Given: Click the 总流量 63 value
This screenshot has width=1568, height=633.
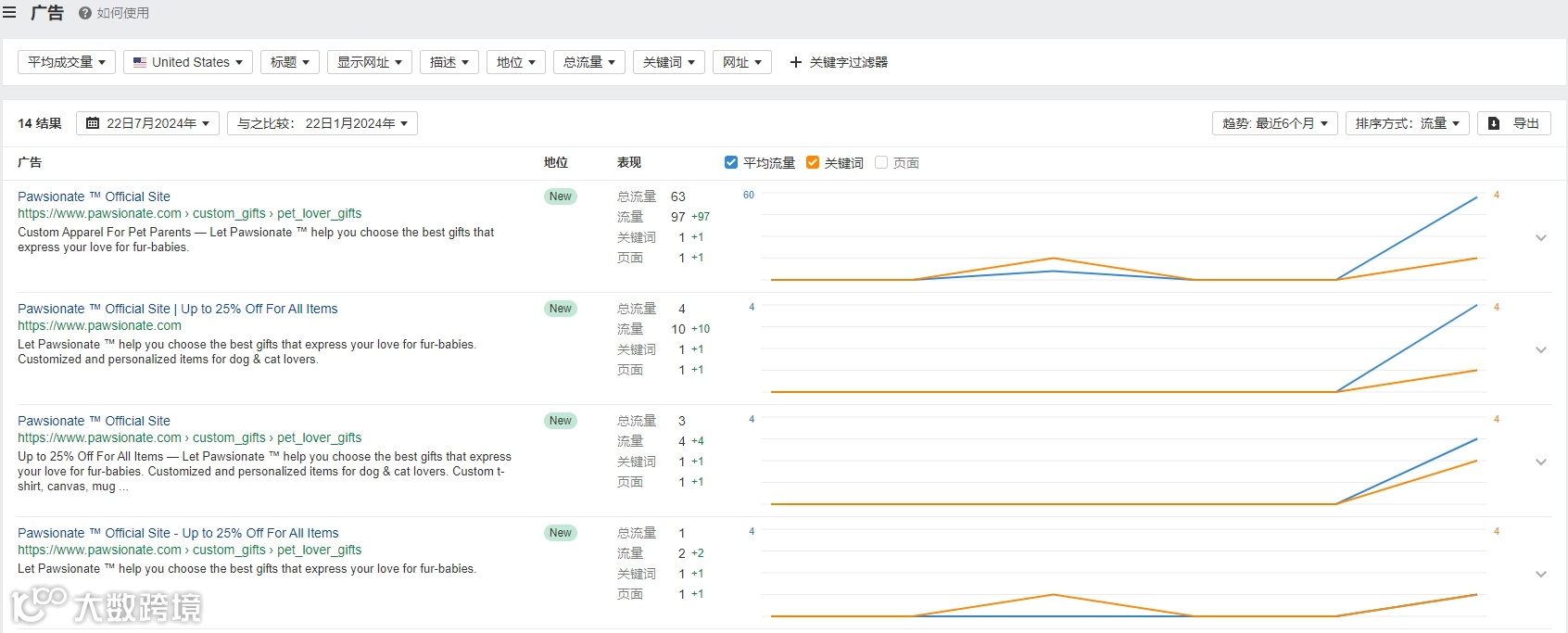Looking at the screenshot, I should click(x=678, y=196).
